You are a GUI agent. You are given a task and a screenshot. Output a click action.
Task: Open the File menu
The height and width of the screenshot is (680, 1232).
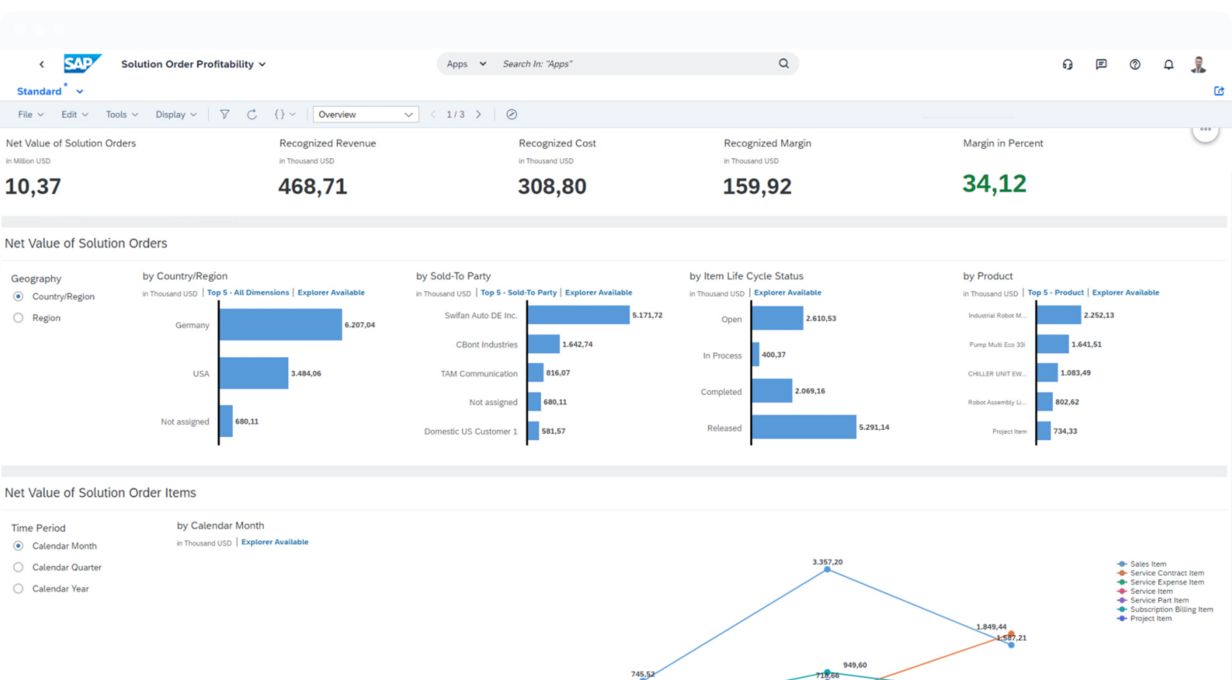point(31,115)
